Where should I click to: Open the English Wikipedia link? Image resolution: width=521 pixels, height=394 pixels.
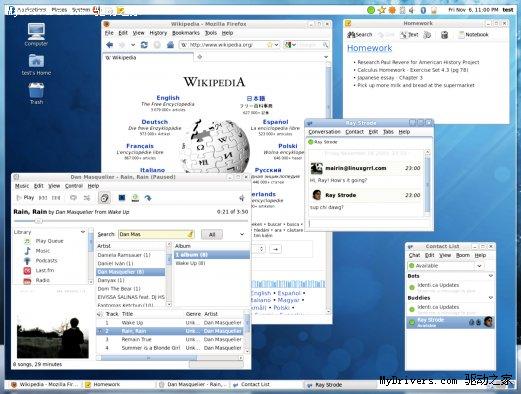168,98
